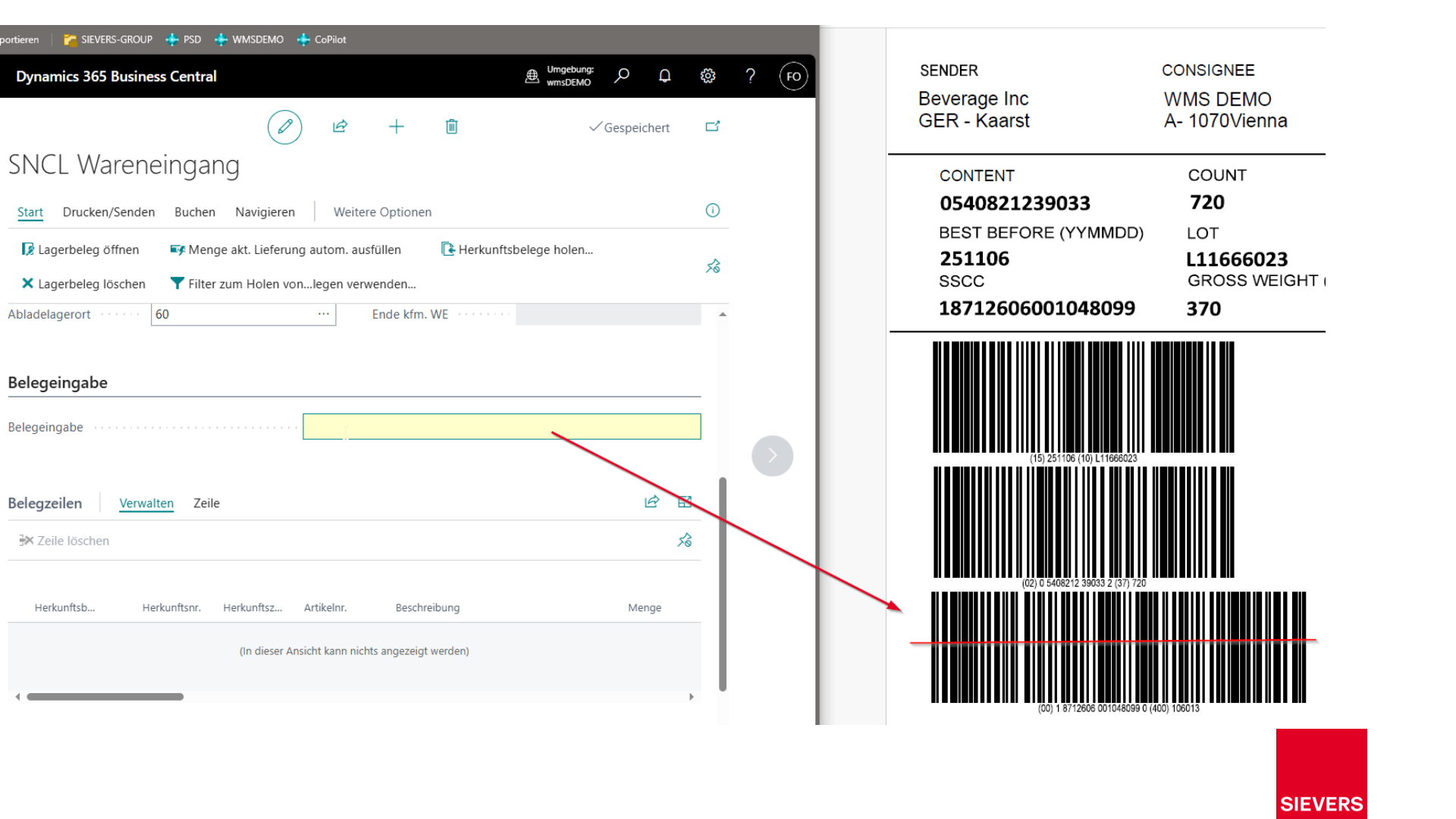
Task: Select the Verwalten tab in Belegzeilen
Action: [146, 503]
